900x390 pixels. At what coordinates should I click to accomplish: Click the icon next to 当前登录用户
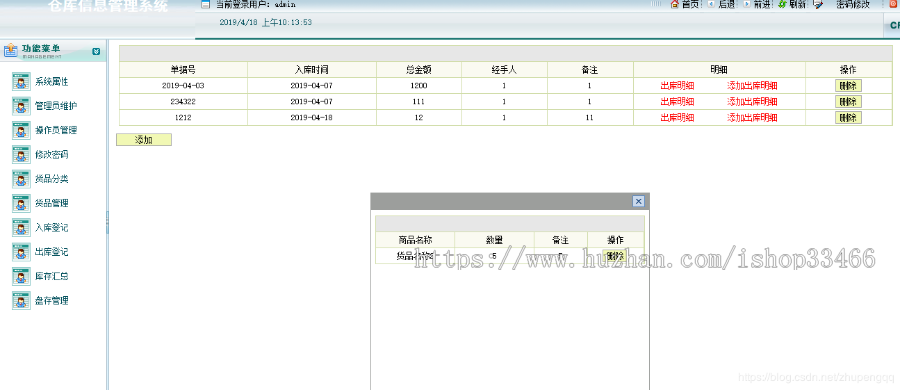[x=205, y=5]
